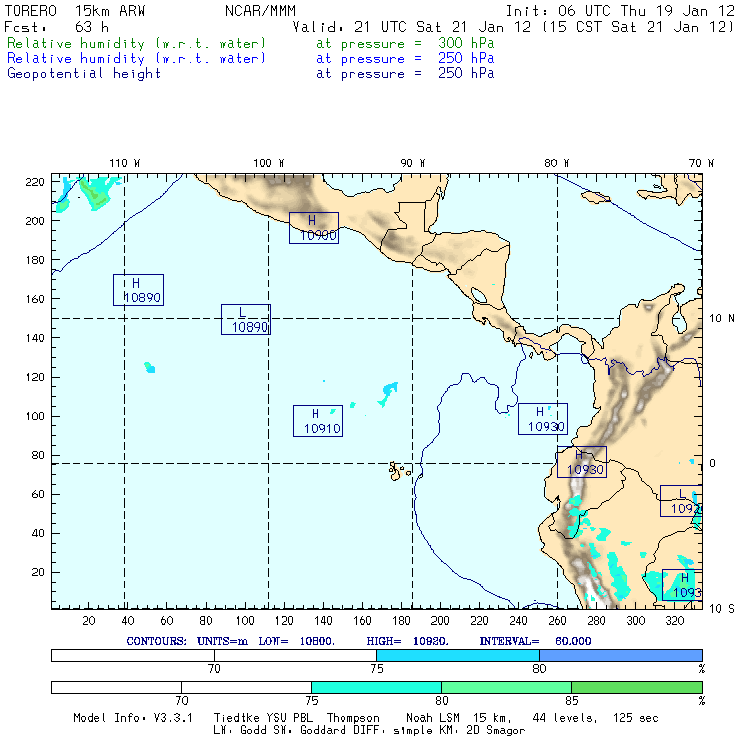The image size is (740, 740).
Task: Click turquoise 75-80% swatch in lower colorbar
Action: click(x=377, y=687)
